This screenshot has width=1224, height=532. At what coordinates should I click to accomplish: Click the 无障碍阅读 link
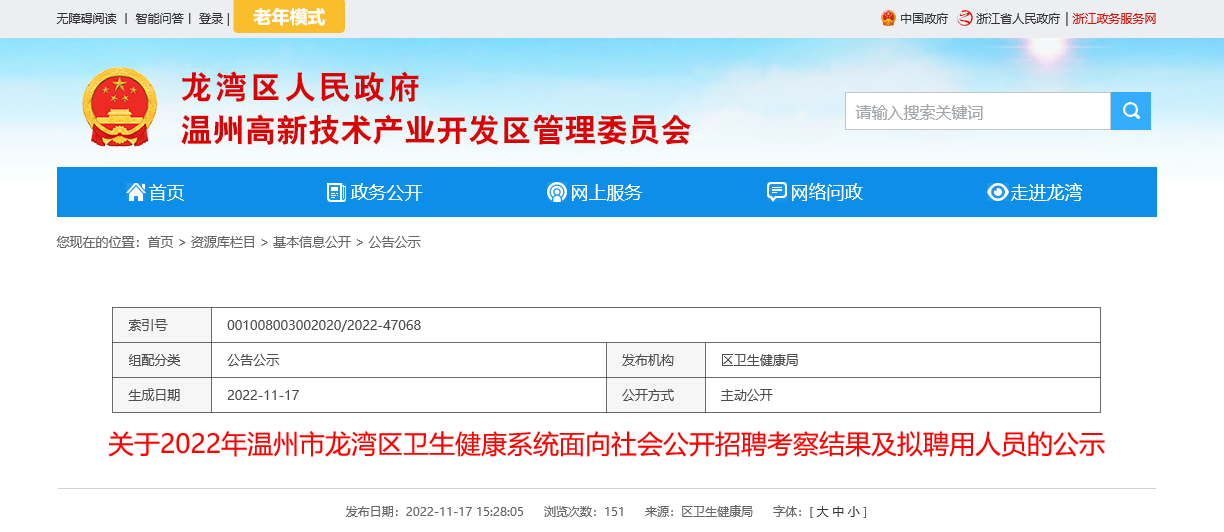pos(86,18)
